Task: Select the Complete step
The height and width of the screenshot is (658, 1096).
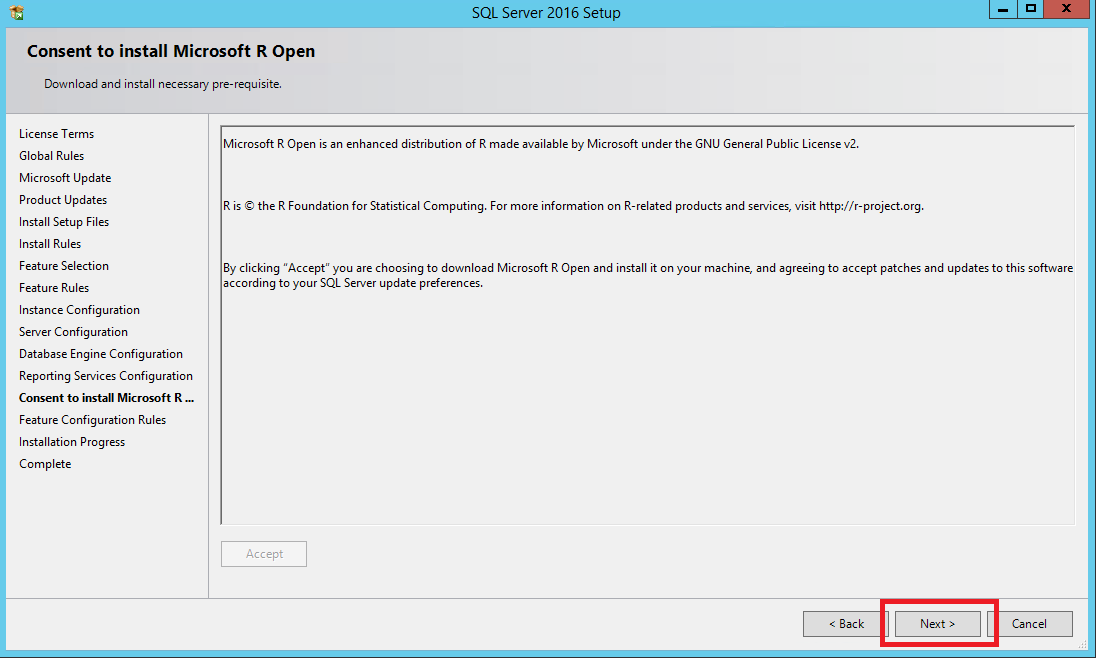Action: 45,464
